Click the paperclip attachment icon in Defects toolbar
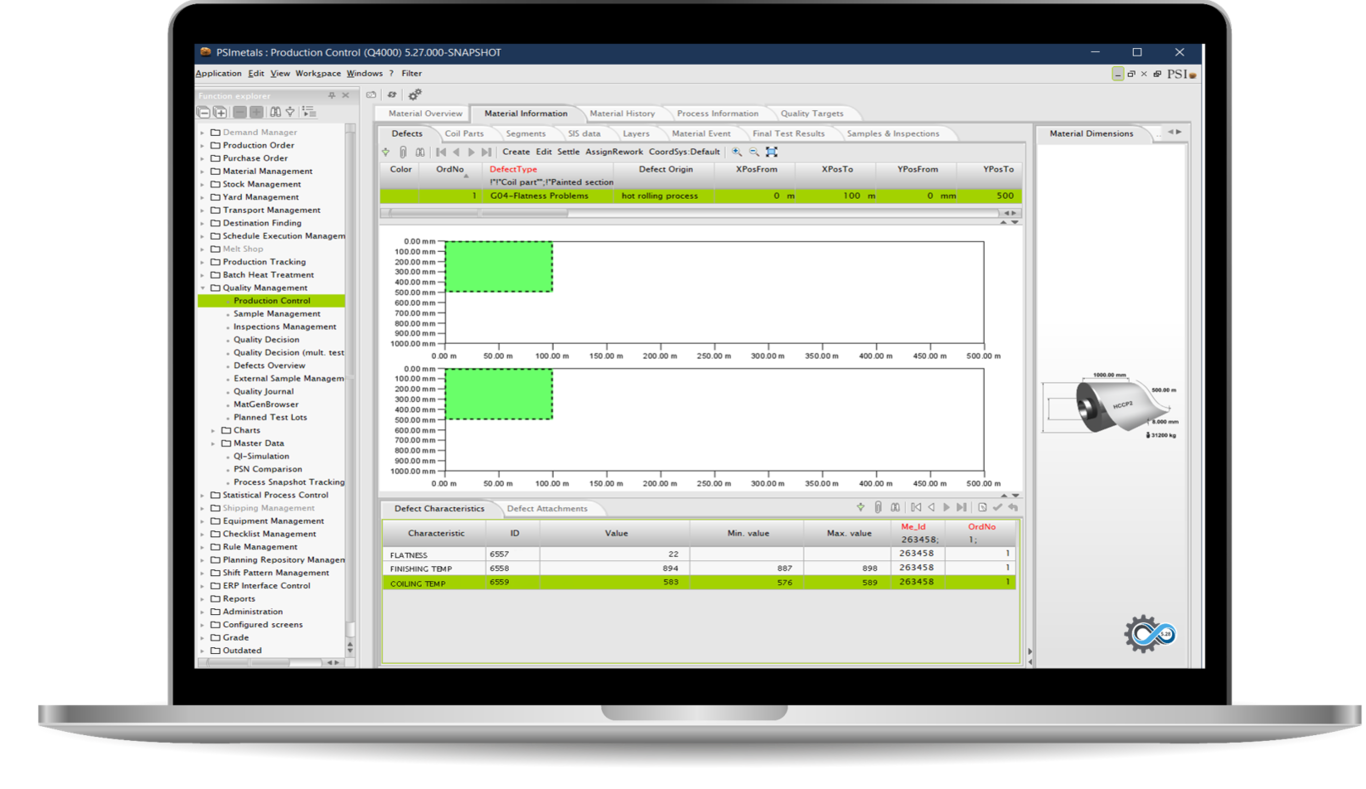Viewport: 1366px width, 789px height. click(403, 152)
